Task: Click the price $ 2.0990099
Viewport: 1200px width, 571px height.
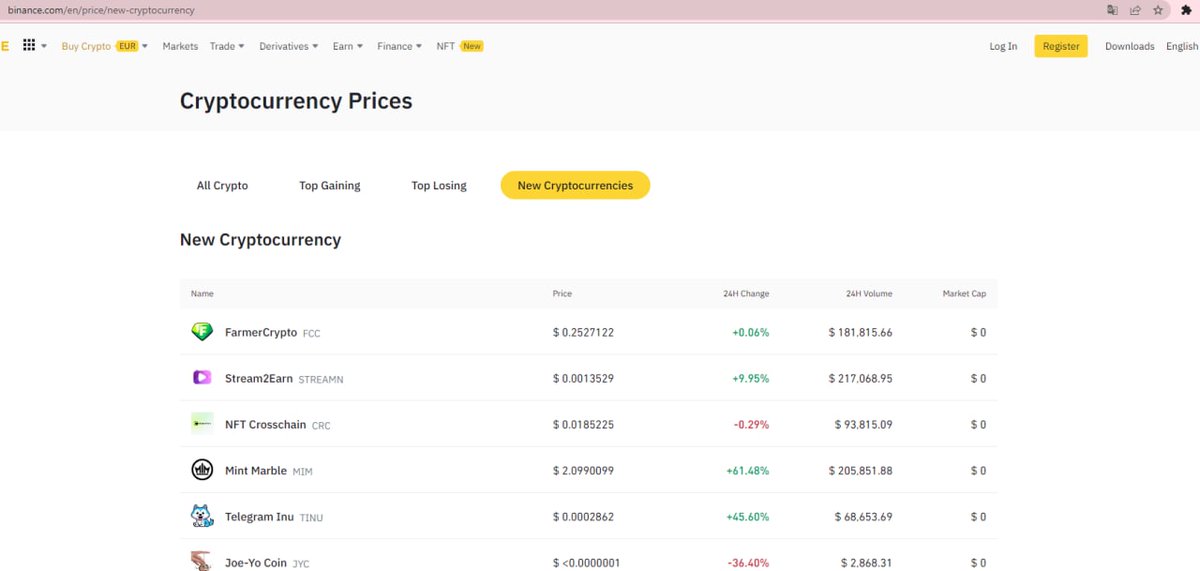Action: click(583, 470)
